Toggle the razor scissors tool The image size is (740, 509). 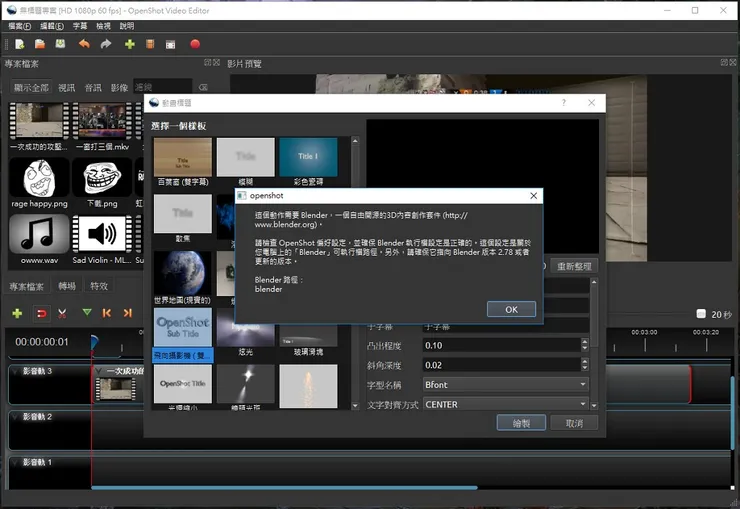[x=62, y=313]
